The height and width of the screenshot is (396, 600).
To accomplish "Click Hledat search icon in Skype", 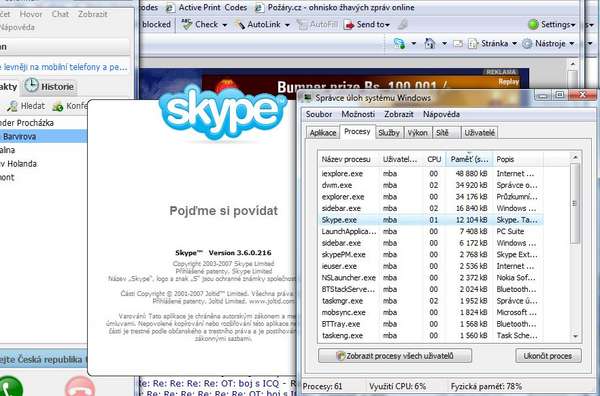I will click(x=13, y=106).
